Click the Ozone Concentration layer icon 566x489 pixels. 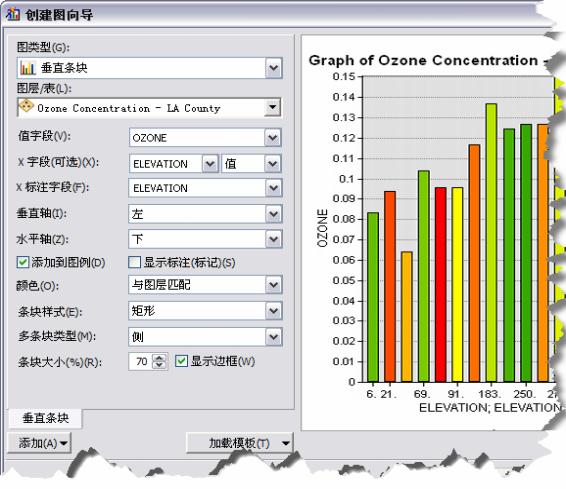point(26,107)
